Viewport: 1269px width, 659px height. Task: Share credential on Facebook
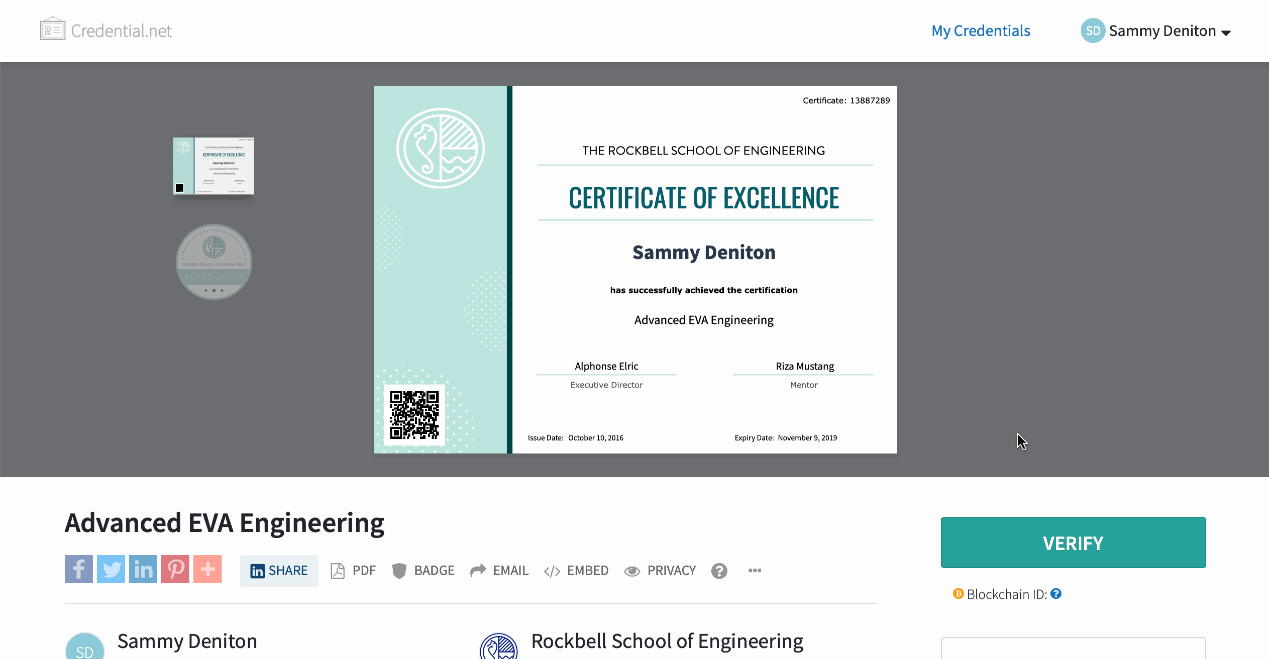(79, 570)
